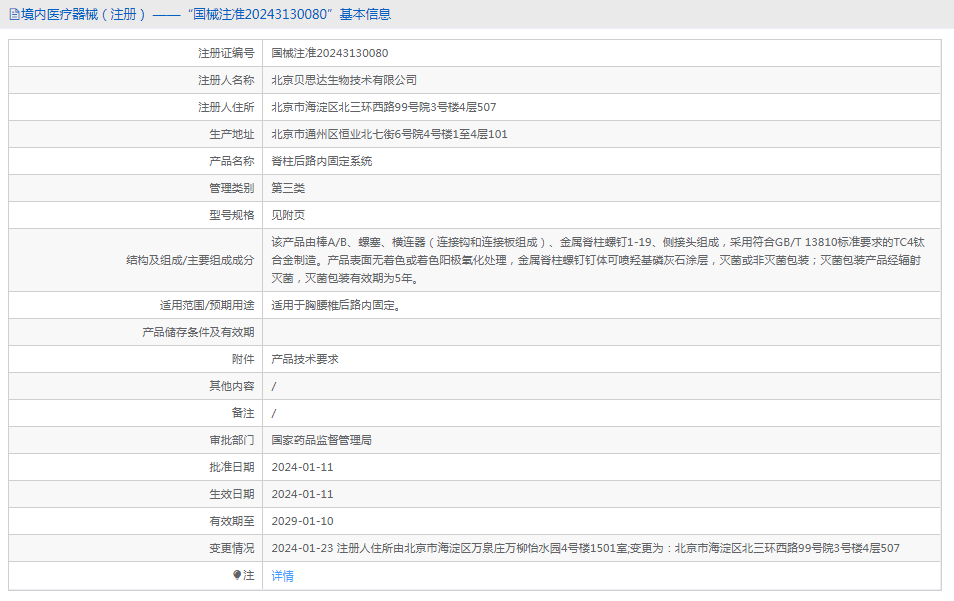
Task: Select the 见附页 value in 型号规格 row
Action: pos(288,215)
